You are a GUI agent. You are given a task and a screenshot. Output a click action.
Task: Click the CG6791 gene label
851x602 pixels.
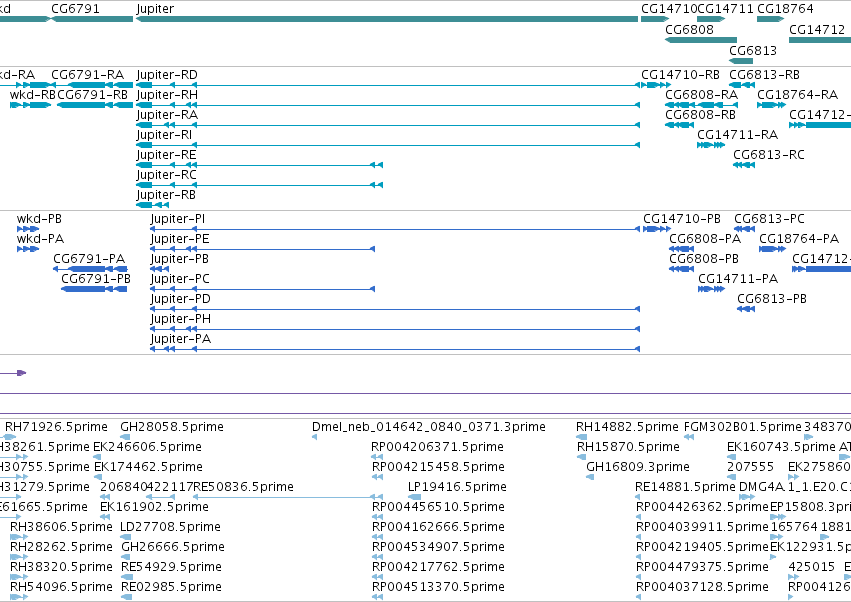pyautogui.click(x=75, y=9)
